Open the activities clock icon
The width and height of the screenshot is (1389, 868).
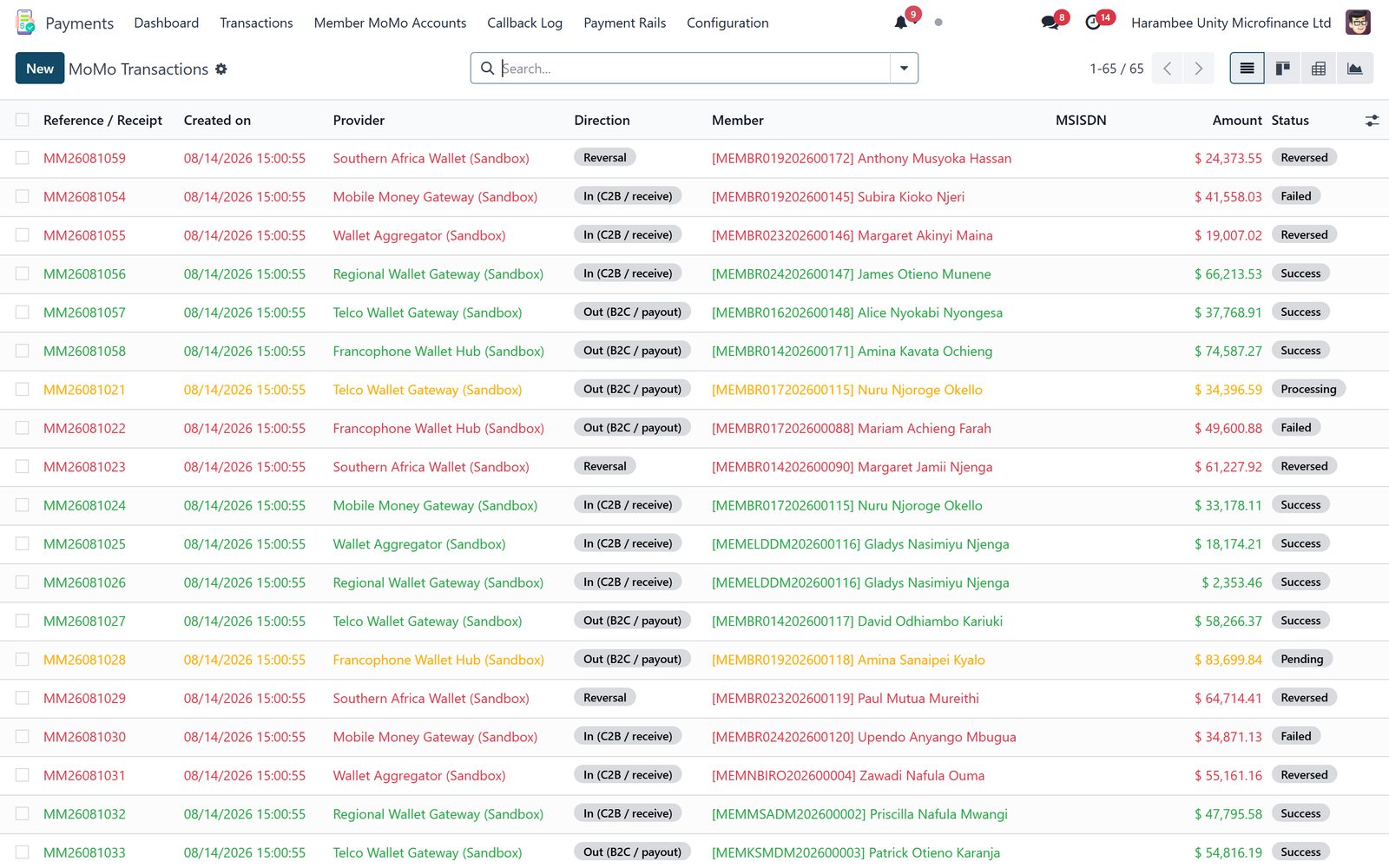coord(1093,23)
